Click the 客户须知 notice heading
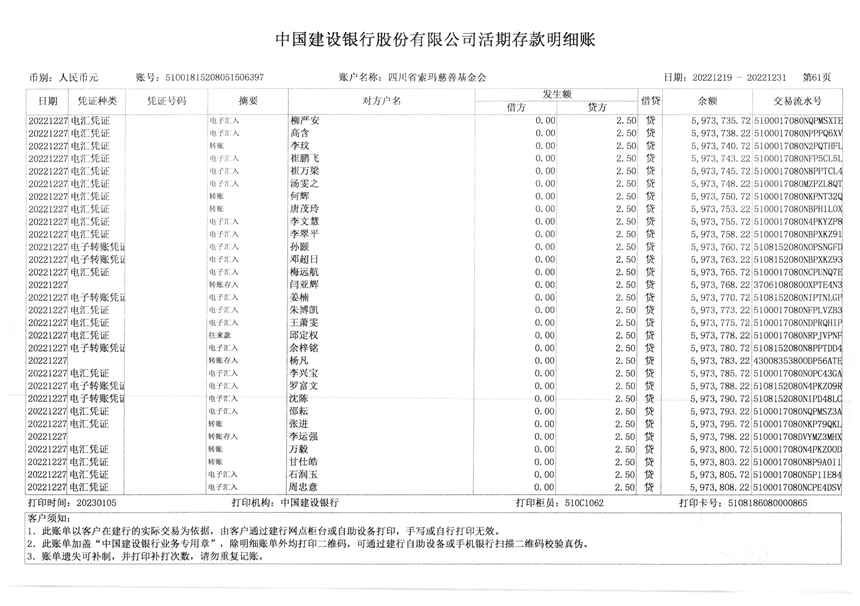Viewport: 860px width, 606px height. pos(49,518)
